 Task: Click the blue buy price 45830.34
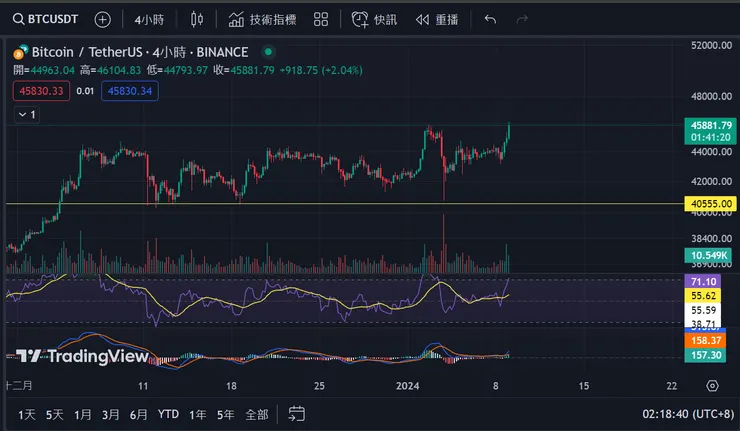pyautogui.click(x=130, y=91)
